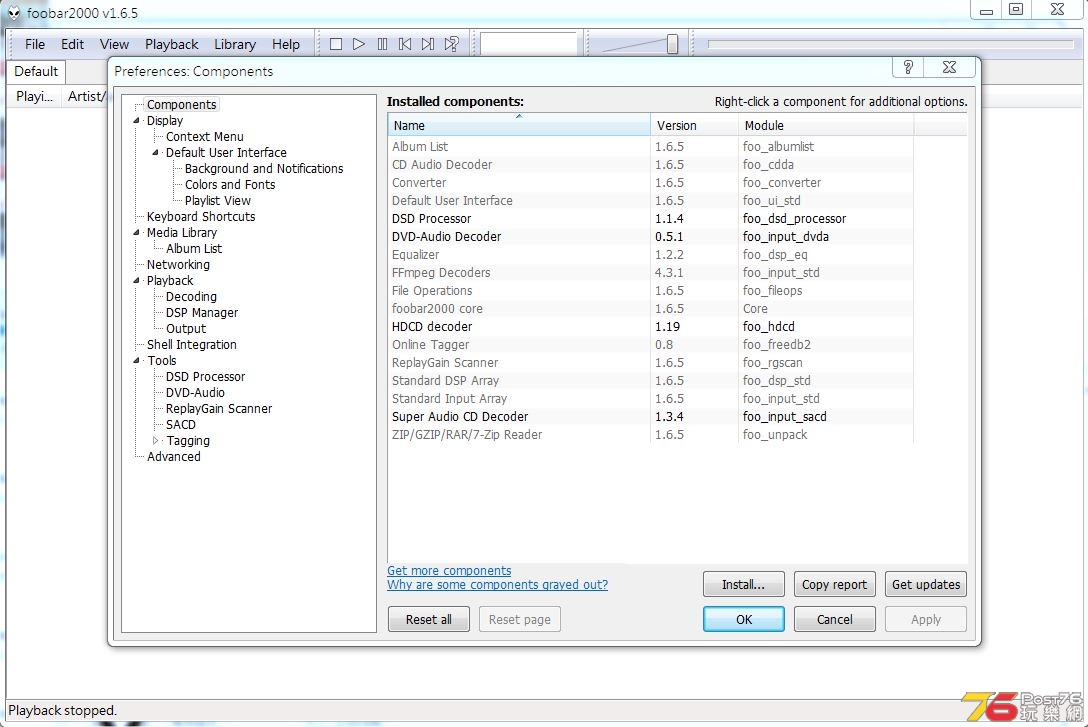Open Output preferences page

[x=185, y=329]
